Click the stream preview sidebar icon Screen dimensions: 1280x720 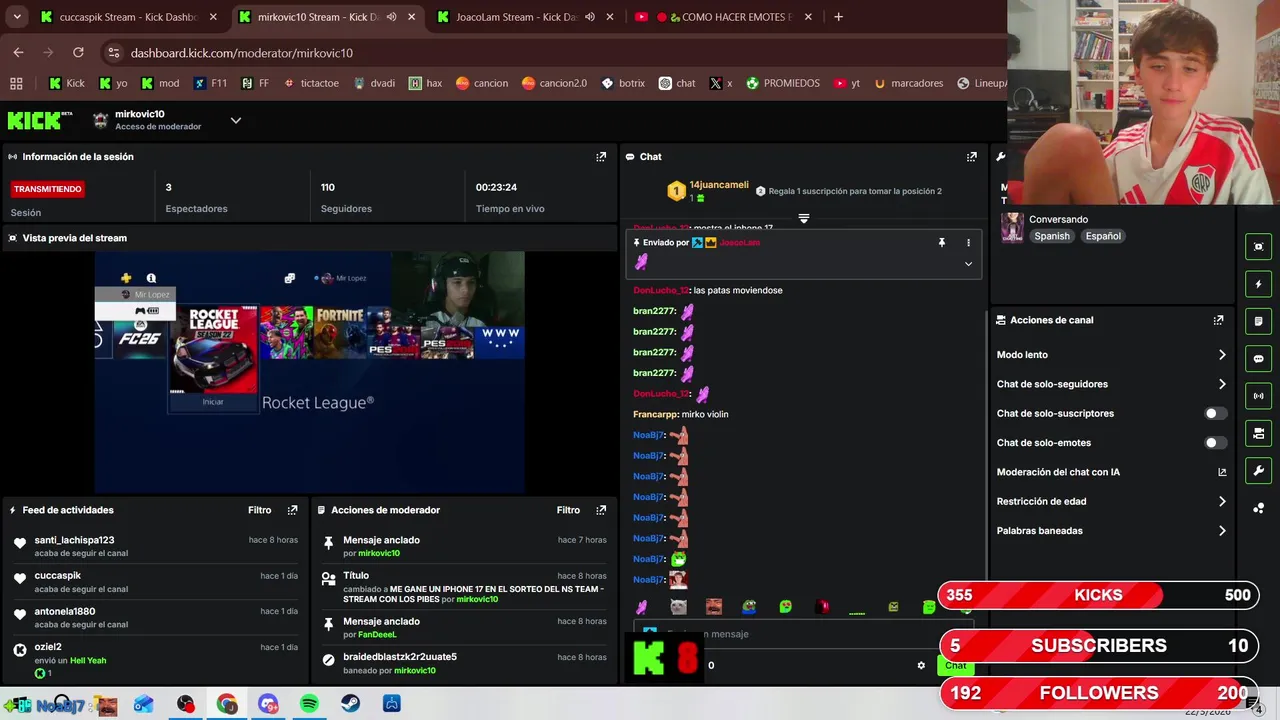point(1258,247)
